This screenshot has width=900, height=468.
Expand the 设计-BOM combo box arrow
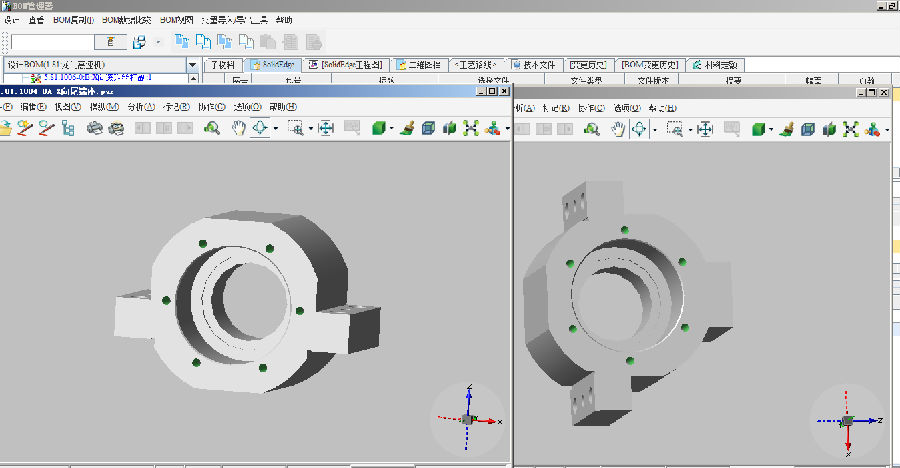pyautogui.click(x=192, y=65)
